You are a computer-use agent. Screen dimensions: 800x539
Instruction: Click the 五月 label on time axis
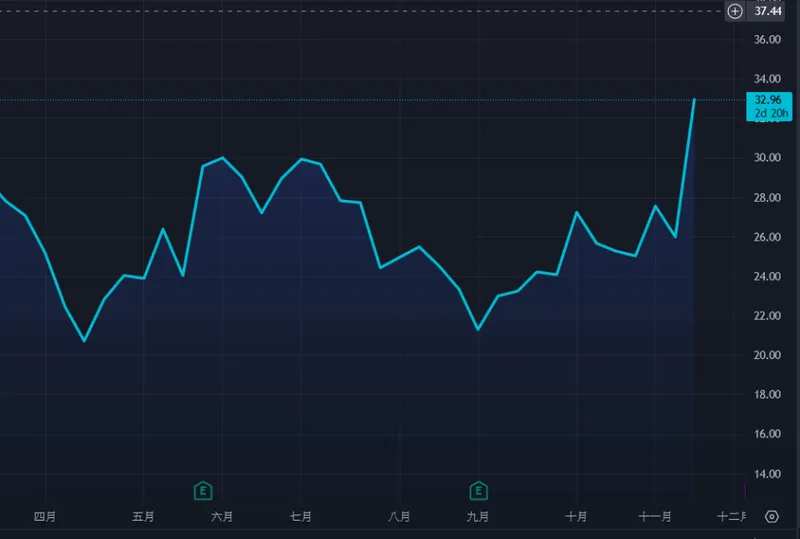pyautogui.click(x=143, y=517)
